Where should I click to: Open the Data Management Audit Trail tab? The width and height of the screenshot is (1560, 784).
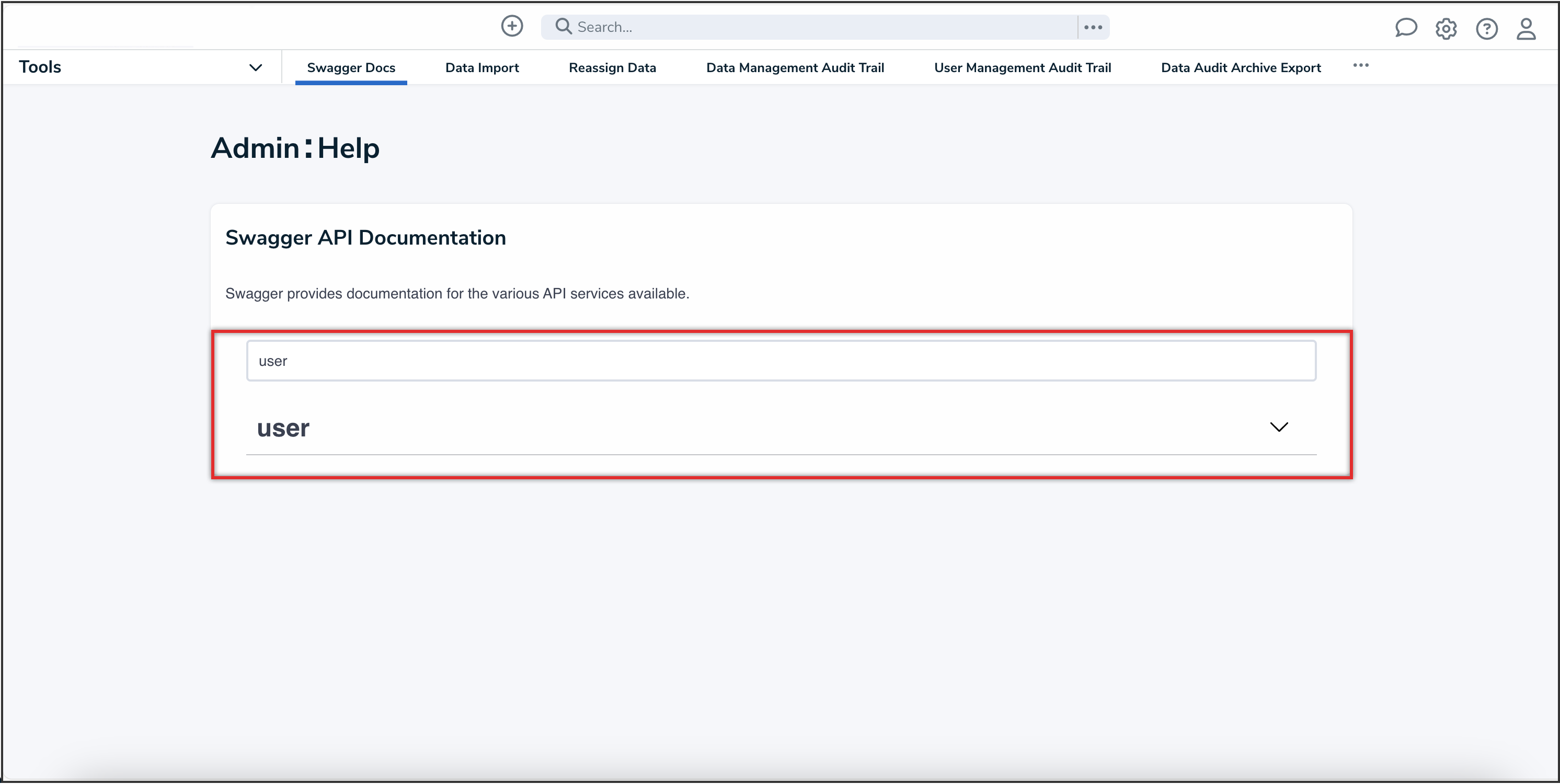coord(795,67)
